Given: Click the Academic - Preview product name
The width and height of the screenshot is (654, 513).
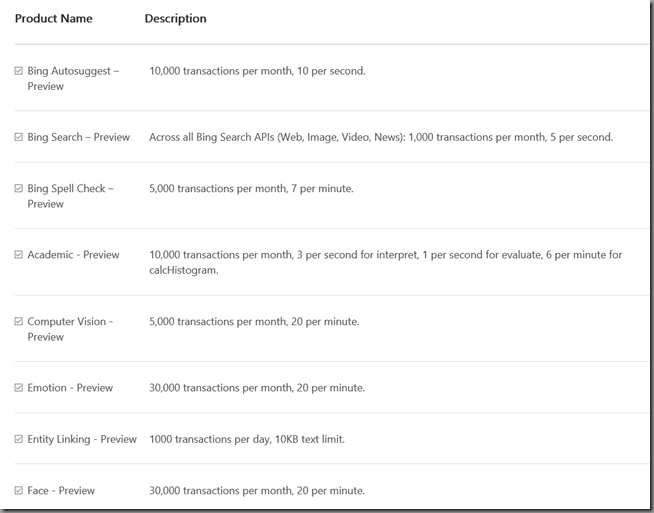Looking at the screenshot, I should [x=73, y=254].
